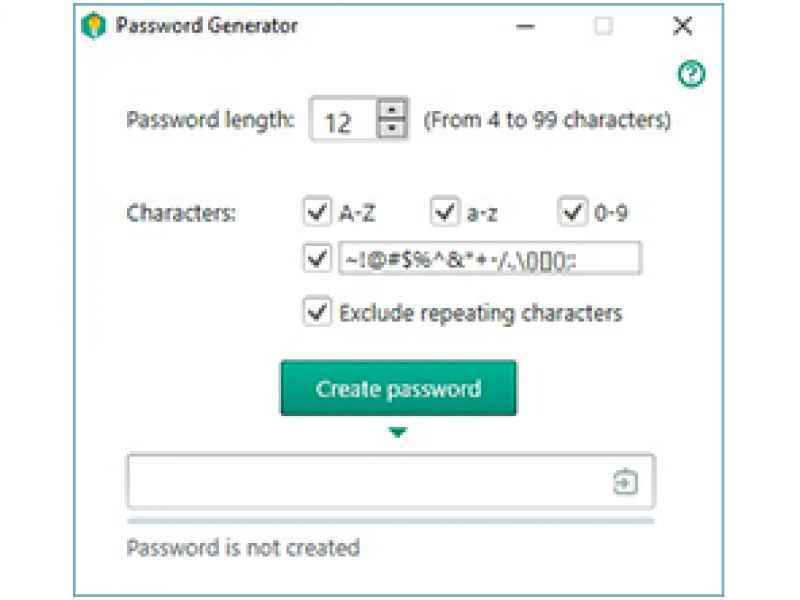Viewport: 800px width, 600px height.
Task: Click the Kaspersky shield icon in title bar
Action: [x=93, y=27]
